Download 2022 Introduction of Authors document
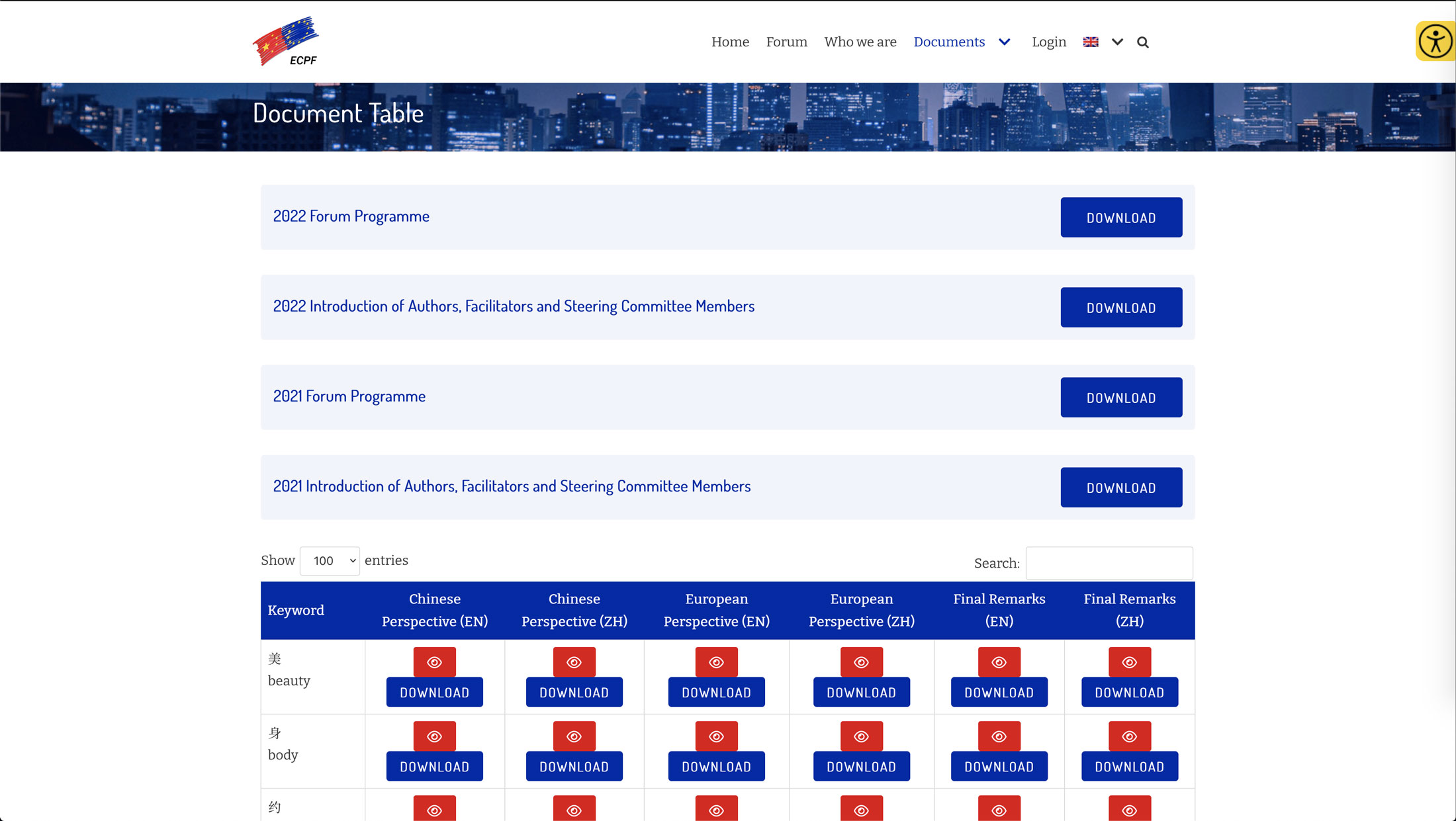 (1121, 307)
